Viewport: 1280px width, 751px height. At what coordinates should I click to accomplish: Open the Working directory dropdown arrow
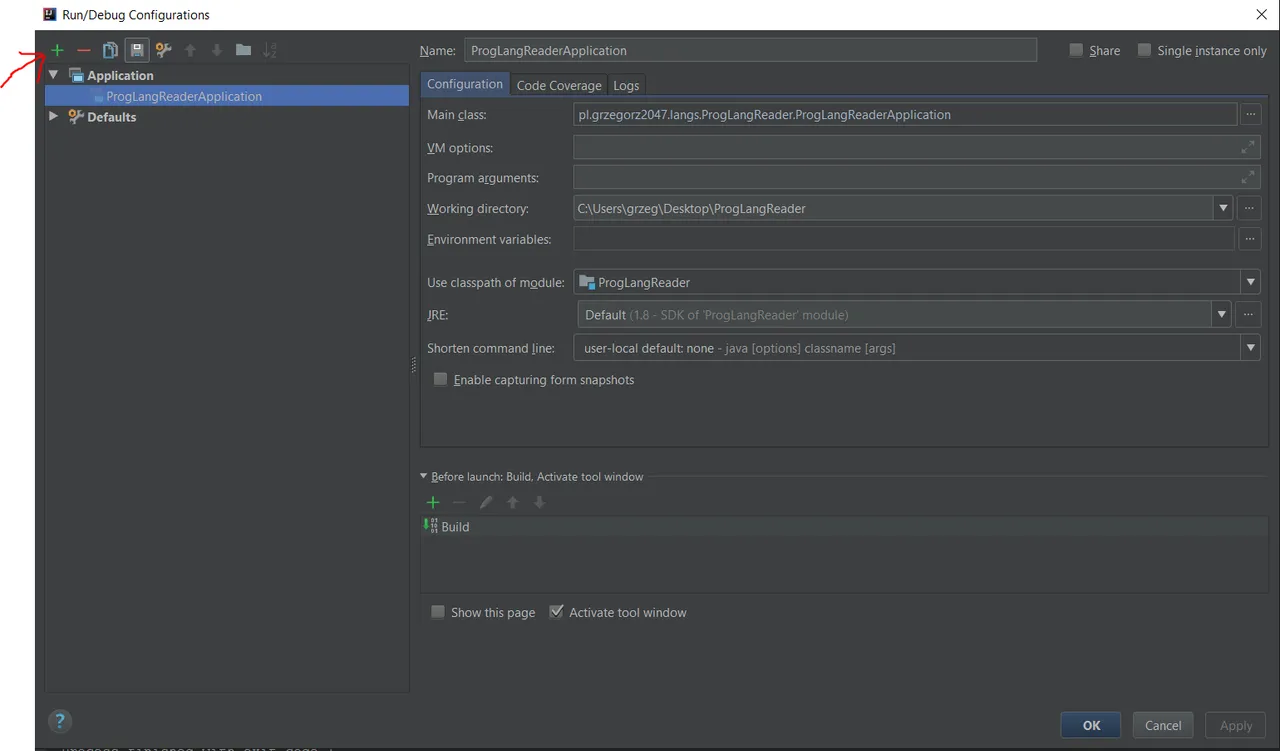(1223, 208)
